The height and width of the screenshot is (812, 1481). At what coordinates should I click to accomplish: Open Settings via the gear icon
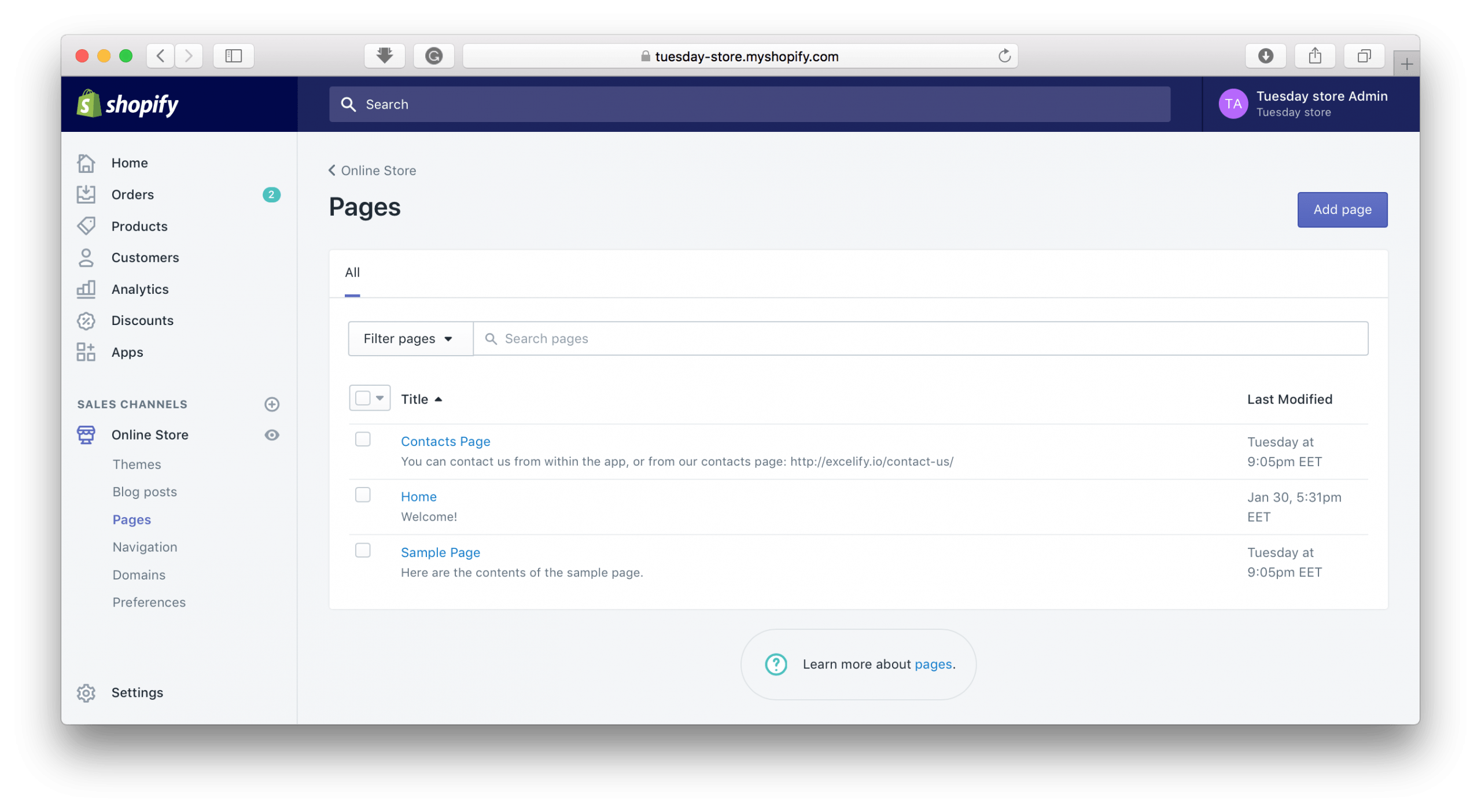[86, 693]
